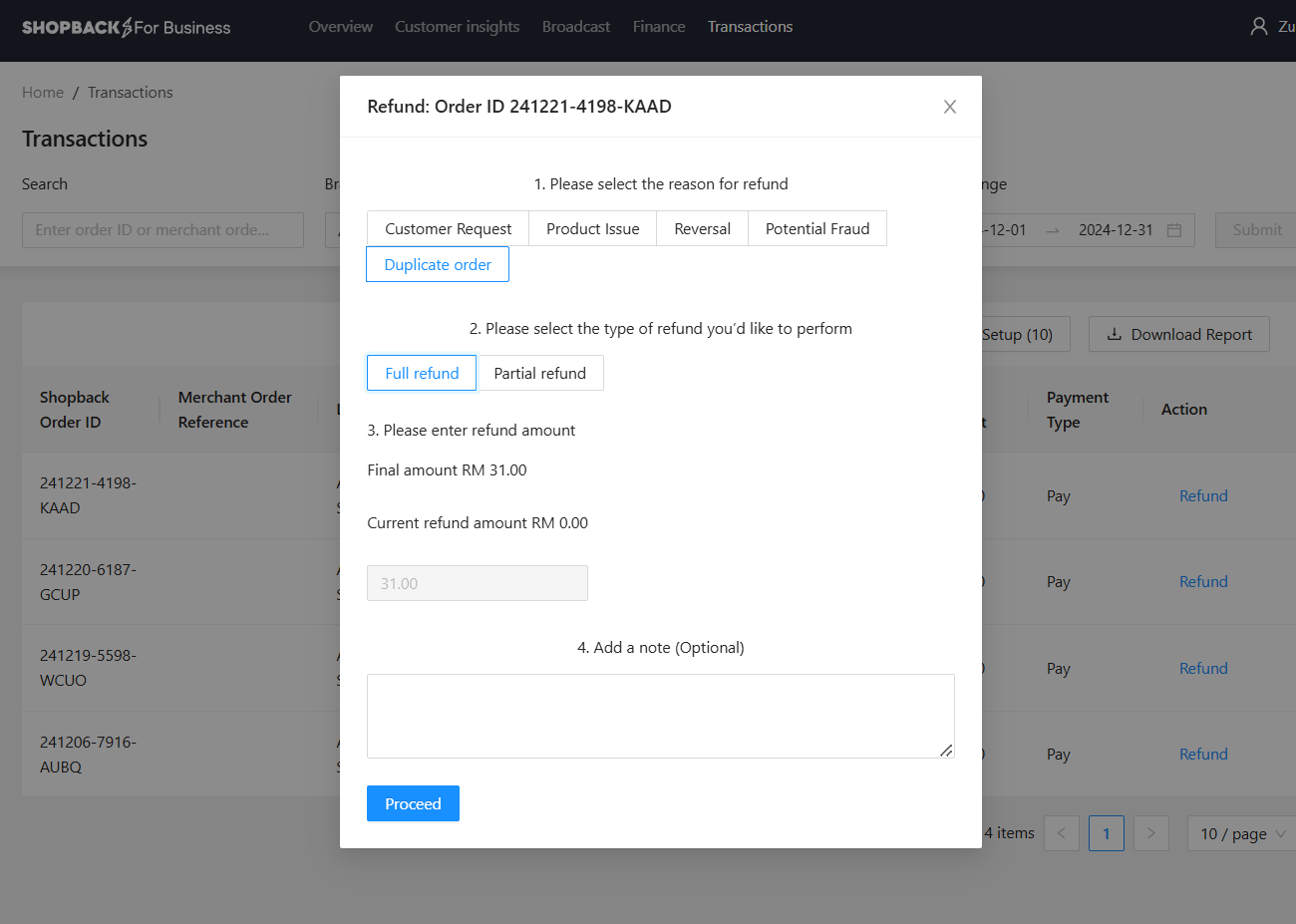The height and width of the screenshot is (924, 1296).
Task: Select Potential Fraud refund reason
Action: pyautogui.click(x=816, y=228)
